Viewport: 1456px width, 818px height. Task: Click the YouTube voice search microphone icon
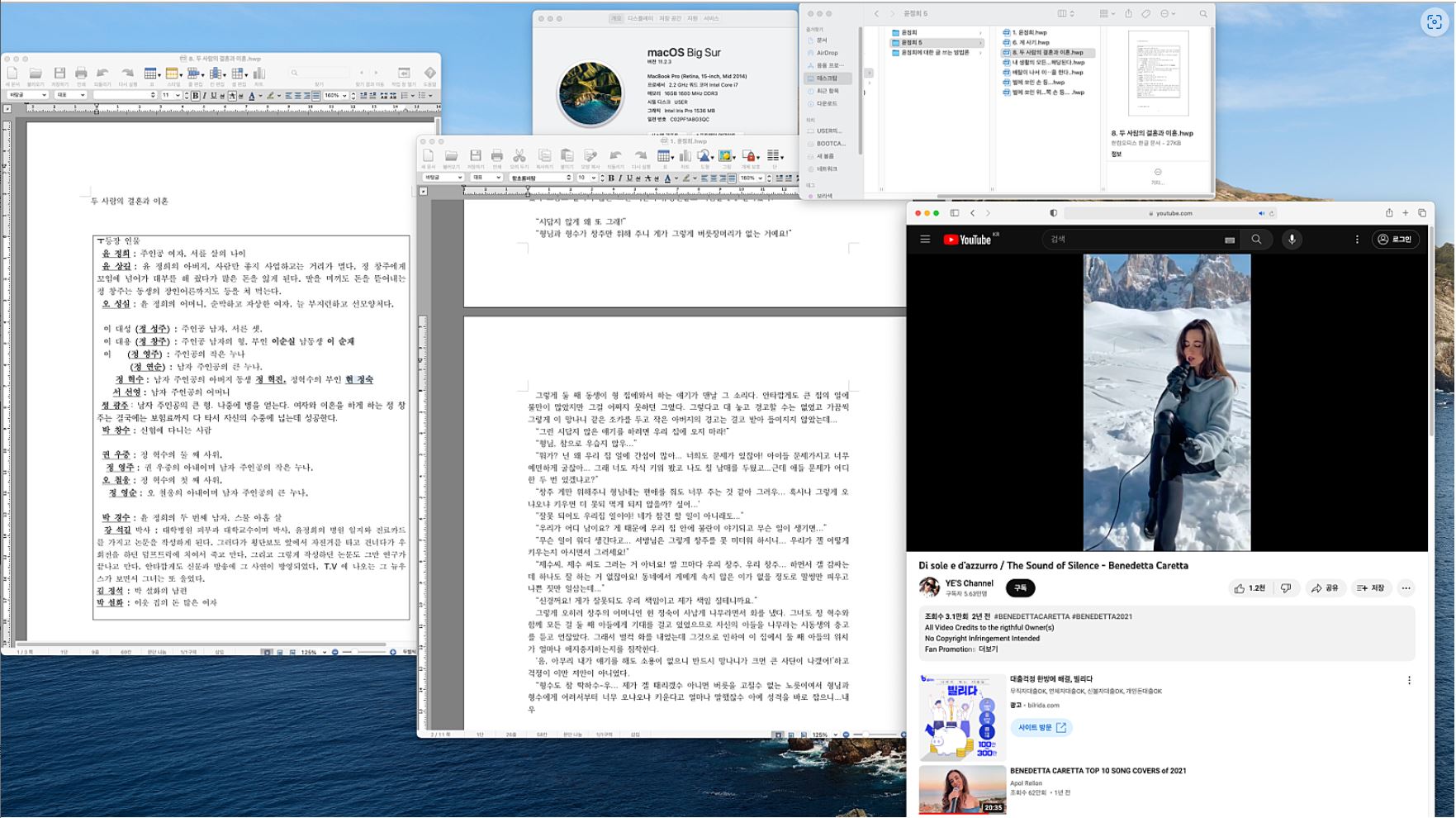1292,240
